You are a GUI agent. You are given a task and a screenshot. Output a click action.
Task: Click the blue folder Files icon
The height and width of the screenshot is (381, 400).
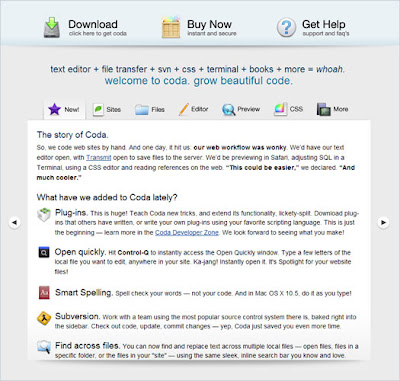pyautogui.click(x=142, y=109)
